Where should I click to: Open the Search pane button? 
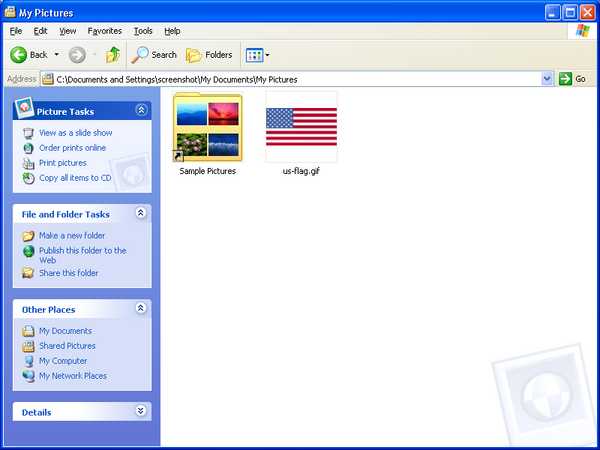(154, 55)
